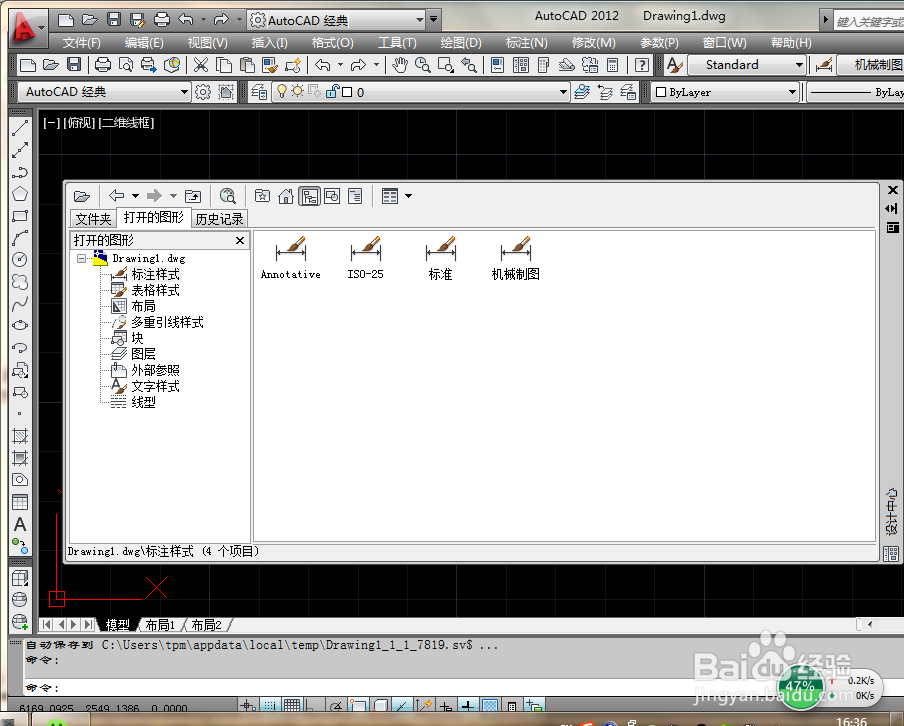Open the 格式(O) menu
Image resolution: width=904 pixels, height=726 pixels.
click(333, 43)
